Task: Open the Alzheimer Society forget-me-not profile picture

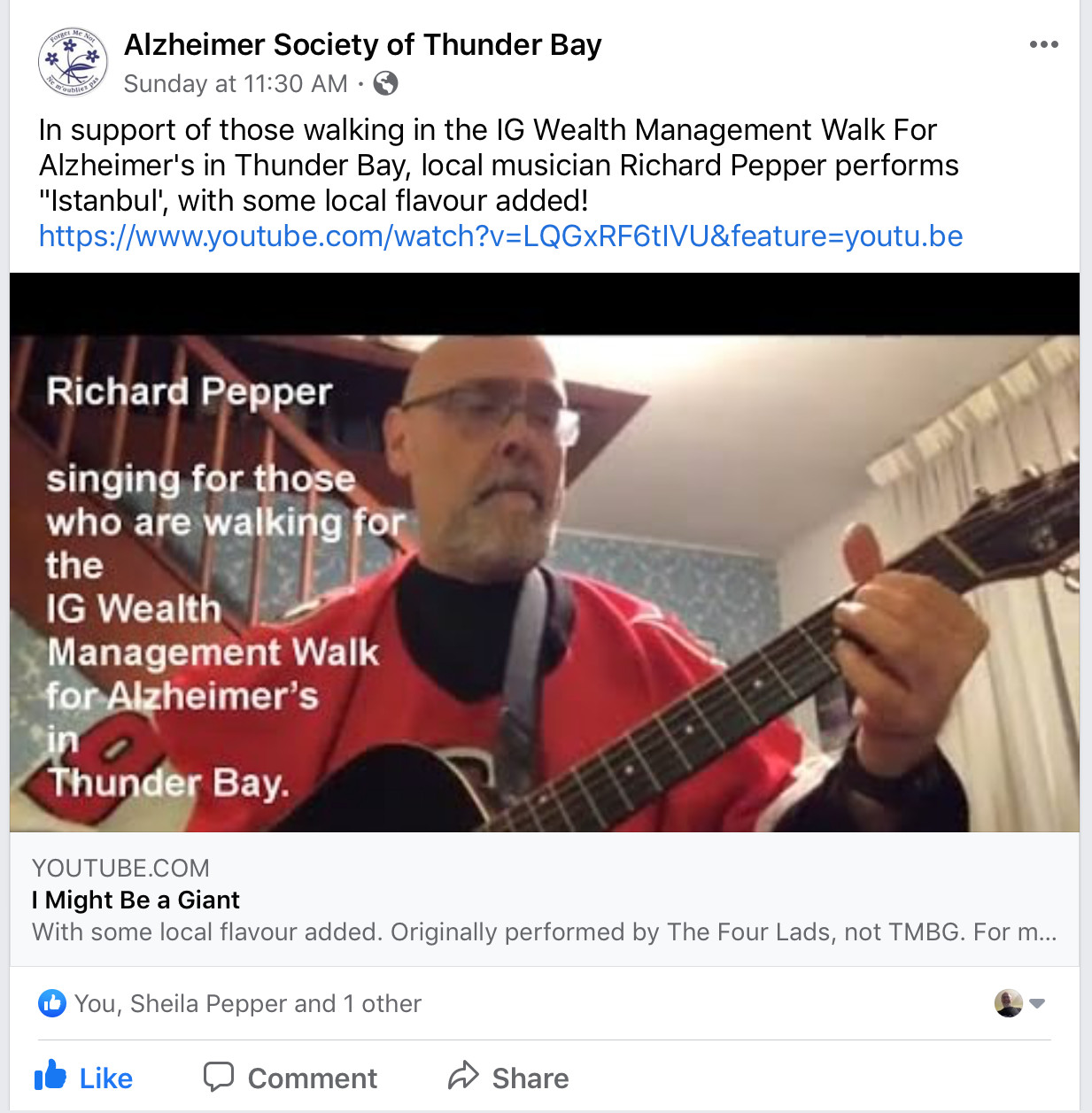Action: 73,62
